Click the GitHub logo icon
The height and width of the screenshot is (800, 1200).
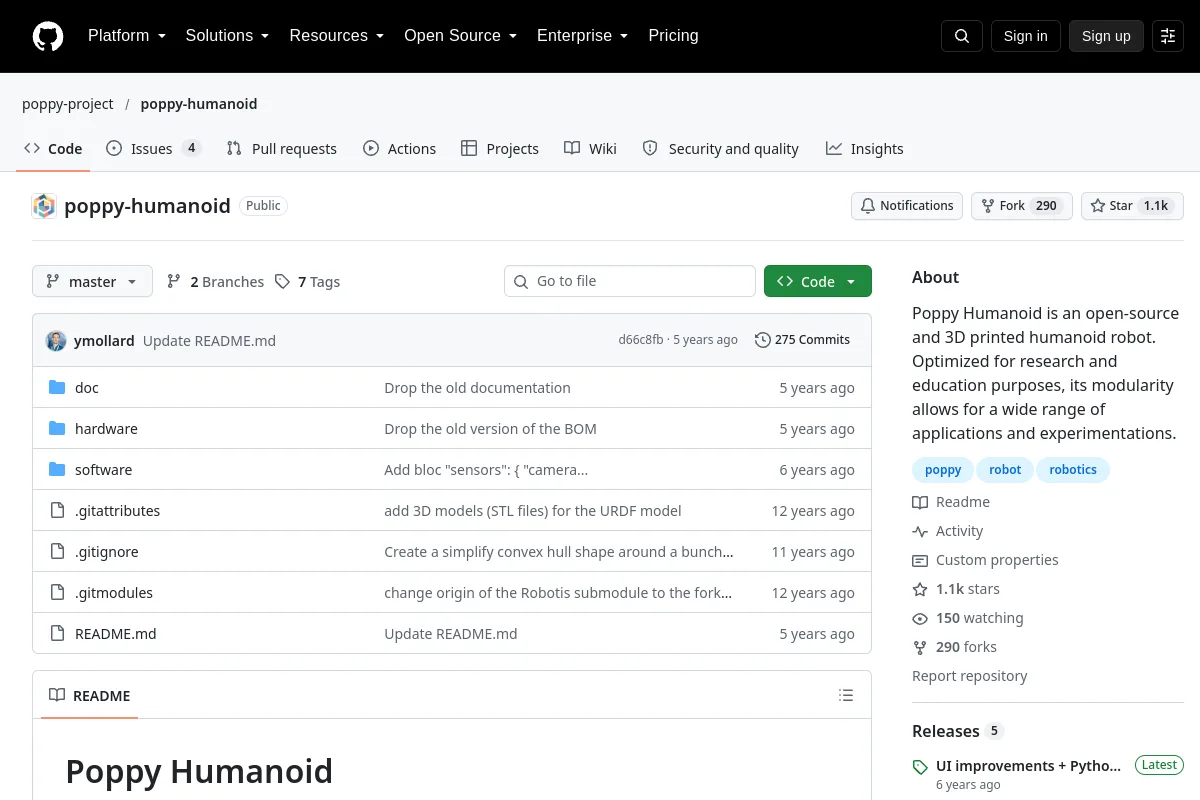pyautogui.click(x=48, y=36)
